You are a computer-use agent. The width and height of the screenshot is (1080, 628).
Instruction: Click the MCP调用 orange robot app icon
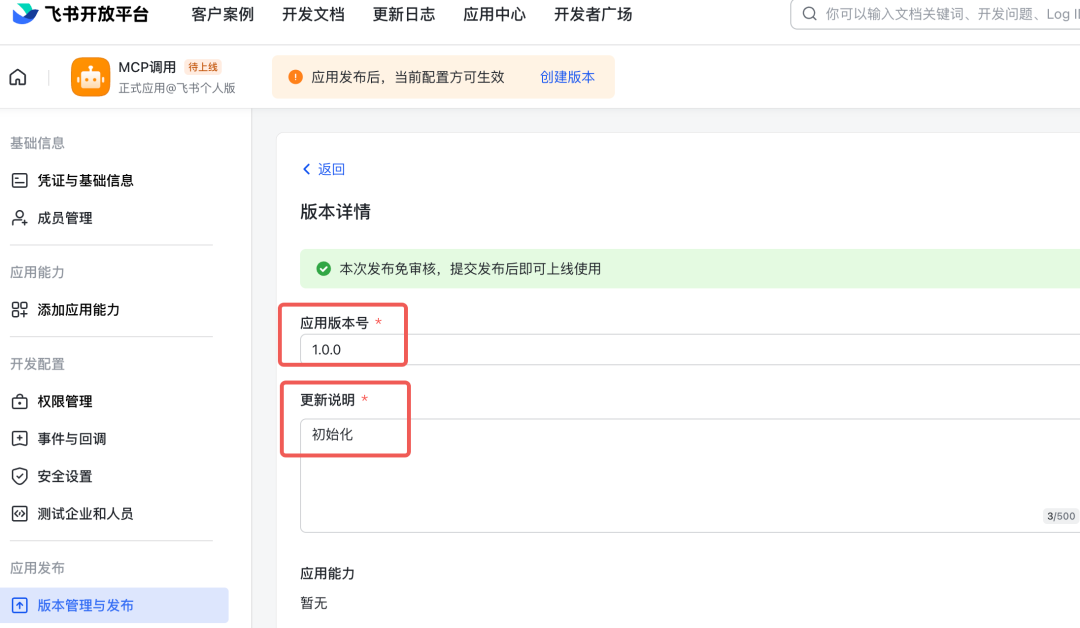(x=91, y=77)
